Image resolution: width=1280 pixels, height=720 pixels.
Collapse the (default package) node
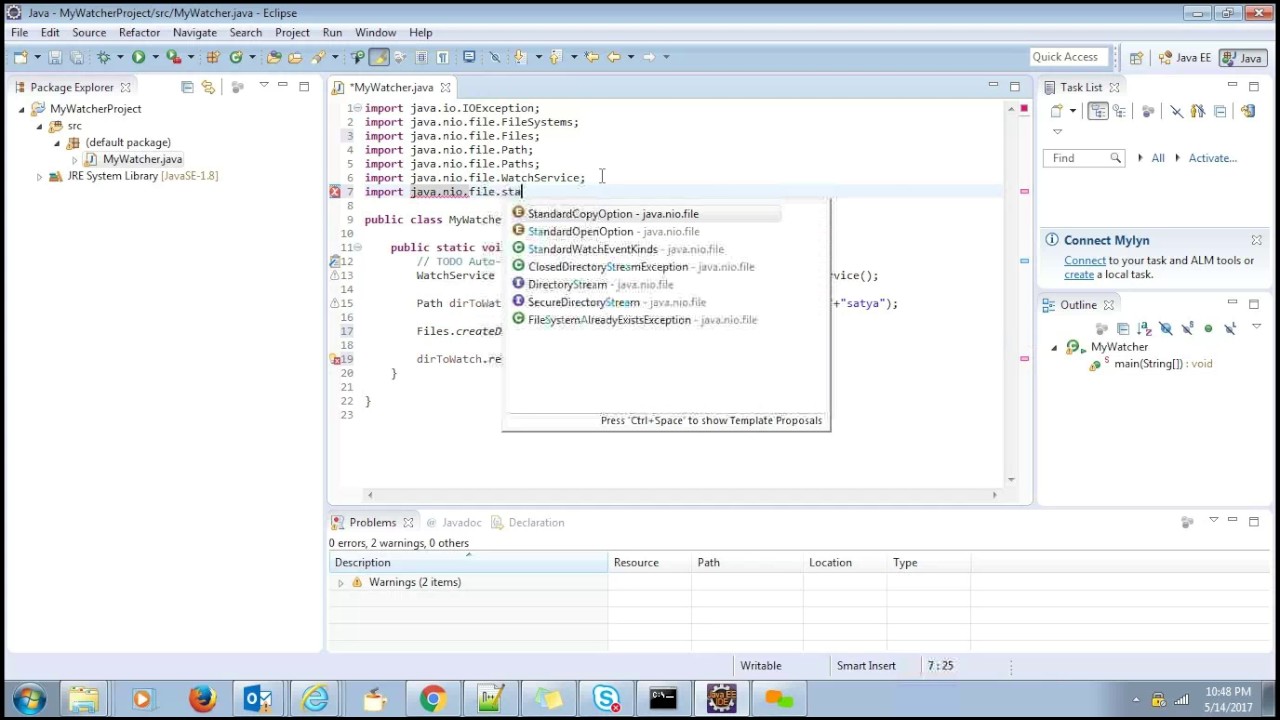(57, 143)
